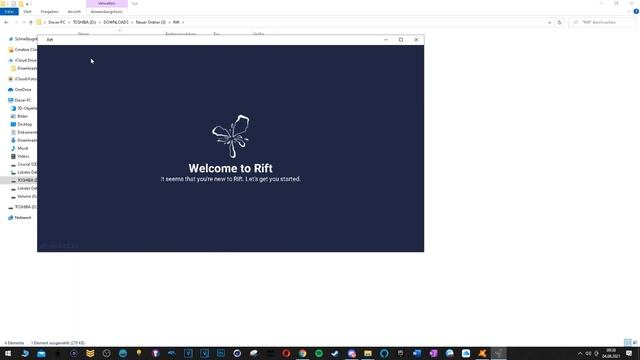Screen dimensions: 640x360
Task: Open Musik folder in sidebar
Action: (20, 148)
